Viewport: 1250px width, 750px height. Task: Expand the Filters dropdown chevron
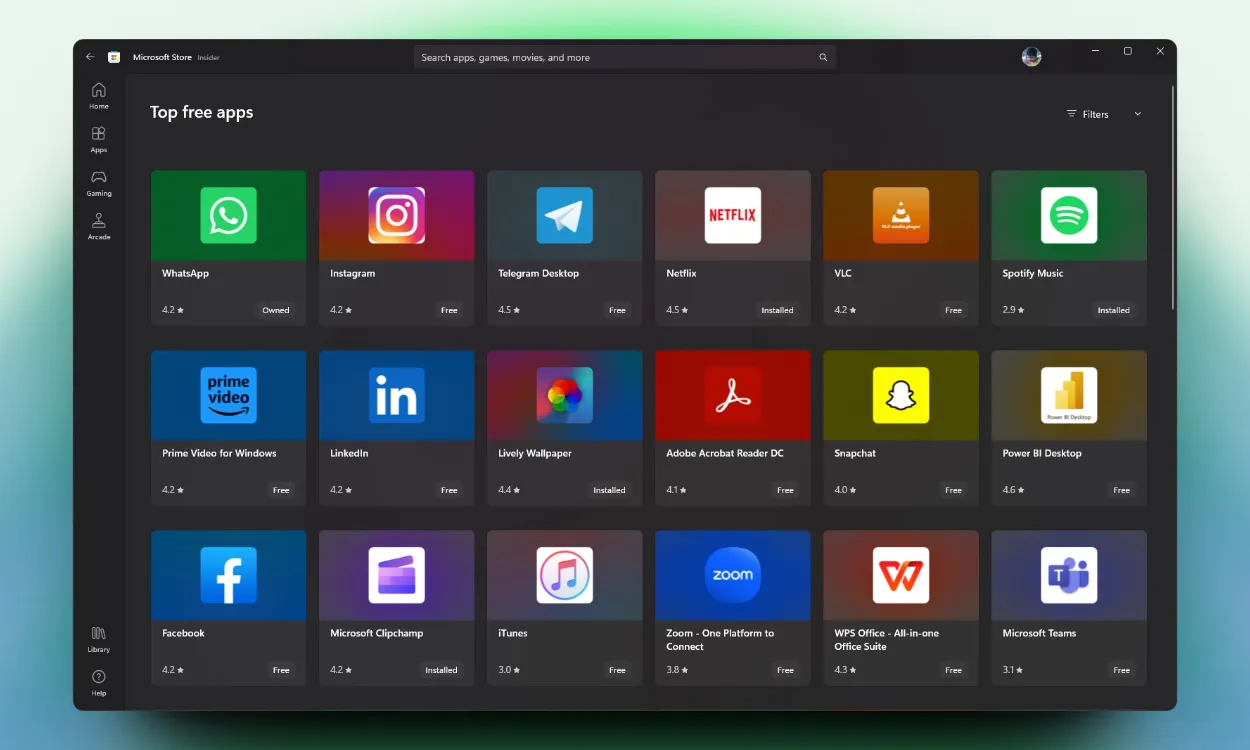[x=1137, y=114]
